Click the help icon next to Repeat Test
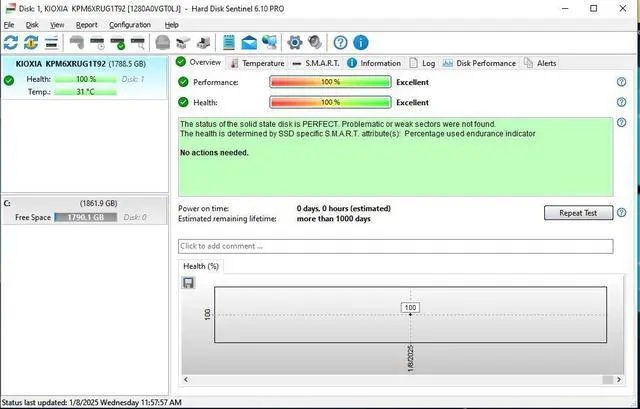 click(x=621, y=213)
